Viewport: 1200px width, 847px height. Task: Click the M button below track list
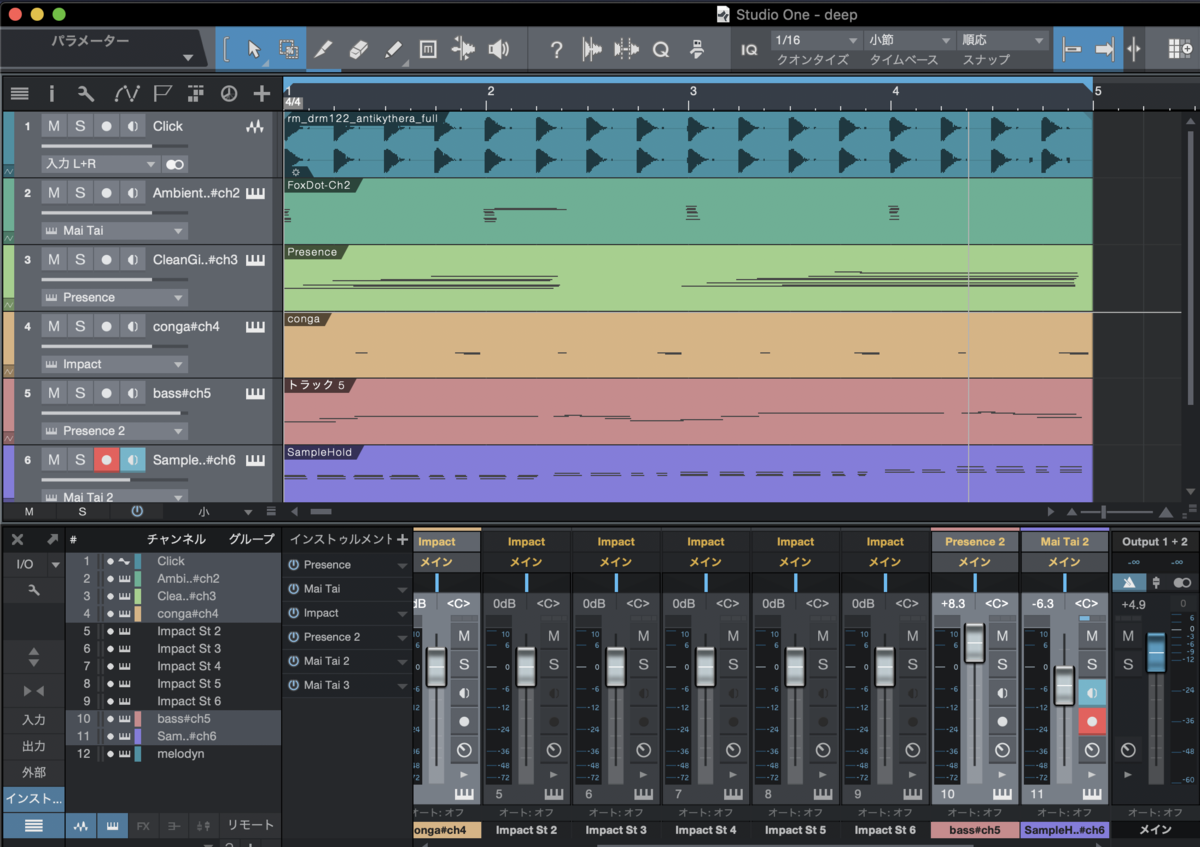pos(28,511)
